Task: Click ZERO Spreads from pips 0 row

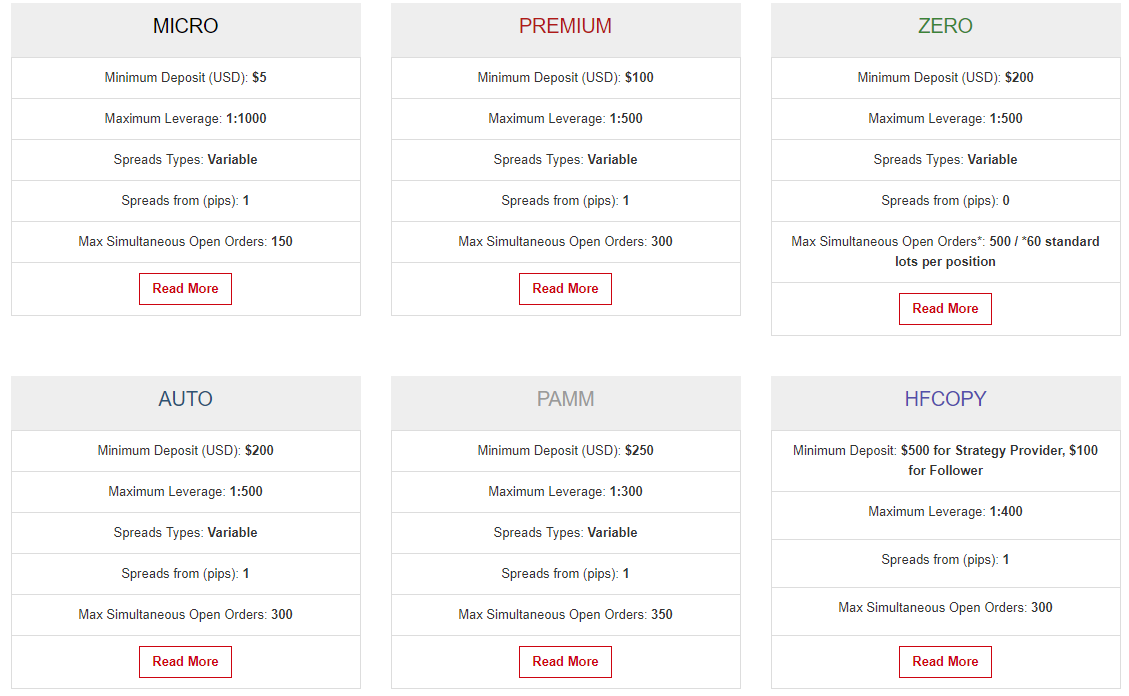Action: coord(945,201)
